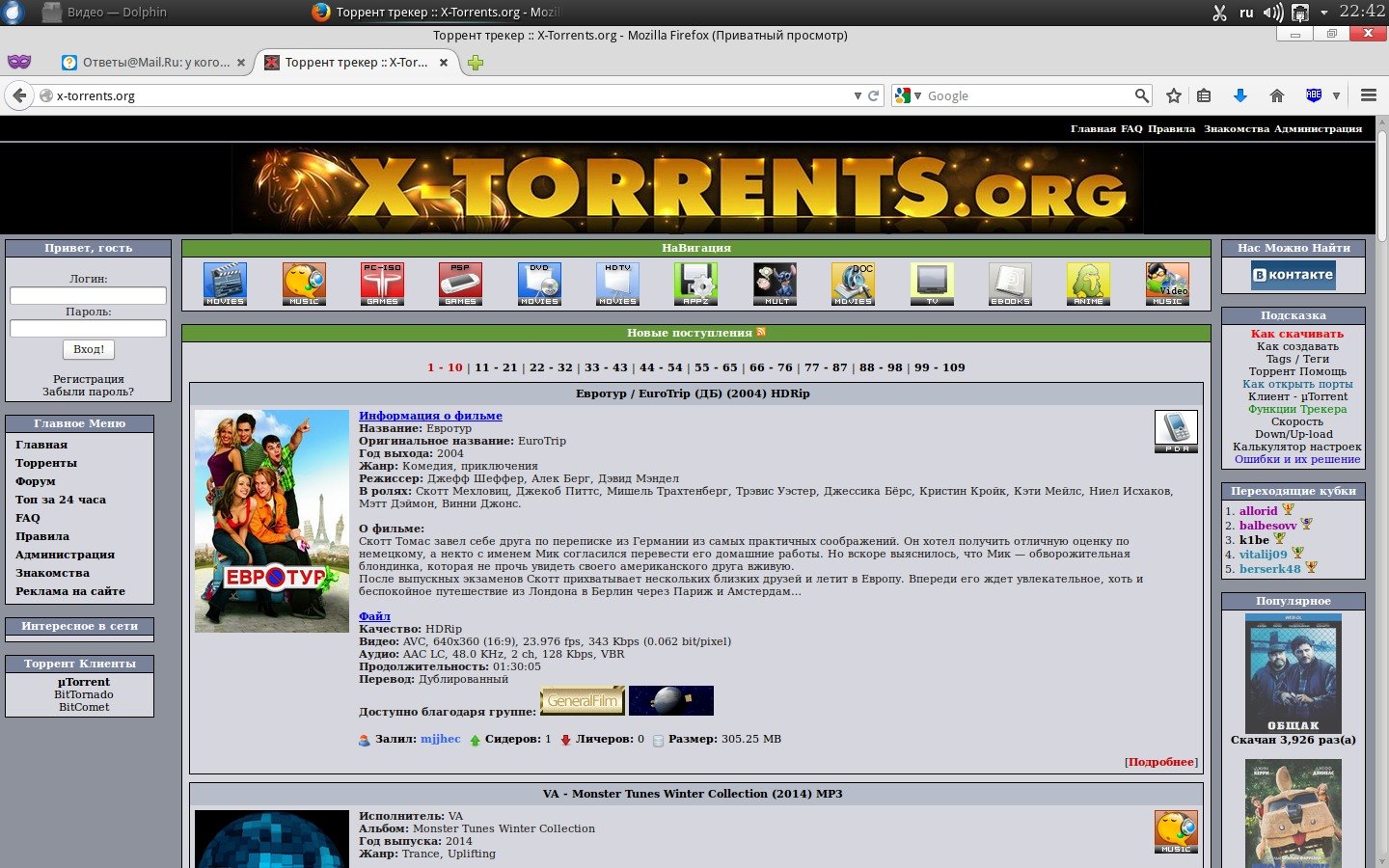1389x868 pixels.
Task: Click into the Логин input field
Action: tap(88, 296)
